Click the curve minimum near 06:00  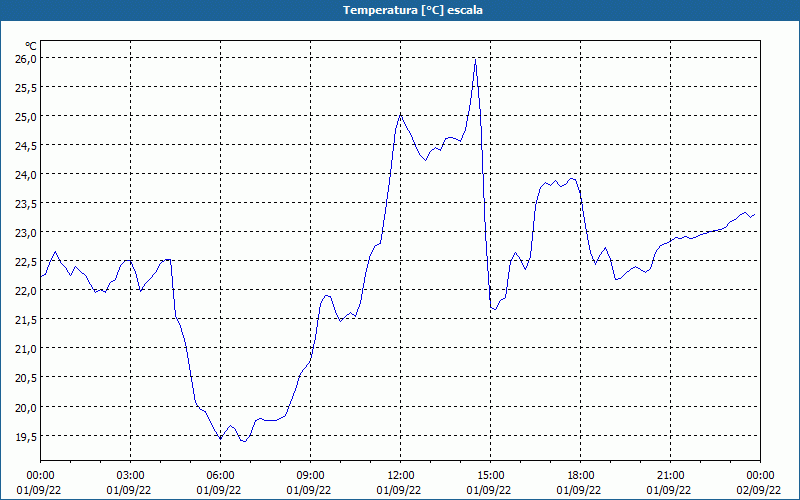220,438
